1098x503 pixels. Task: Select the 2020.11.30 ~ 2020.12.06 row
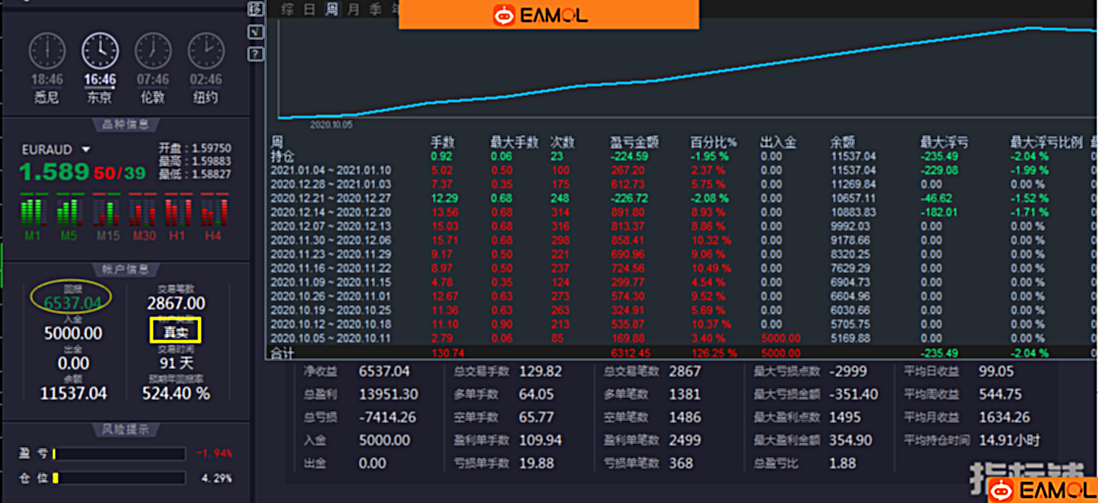click(x=680, y=240)
